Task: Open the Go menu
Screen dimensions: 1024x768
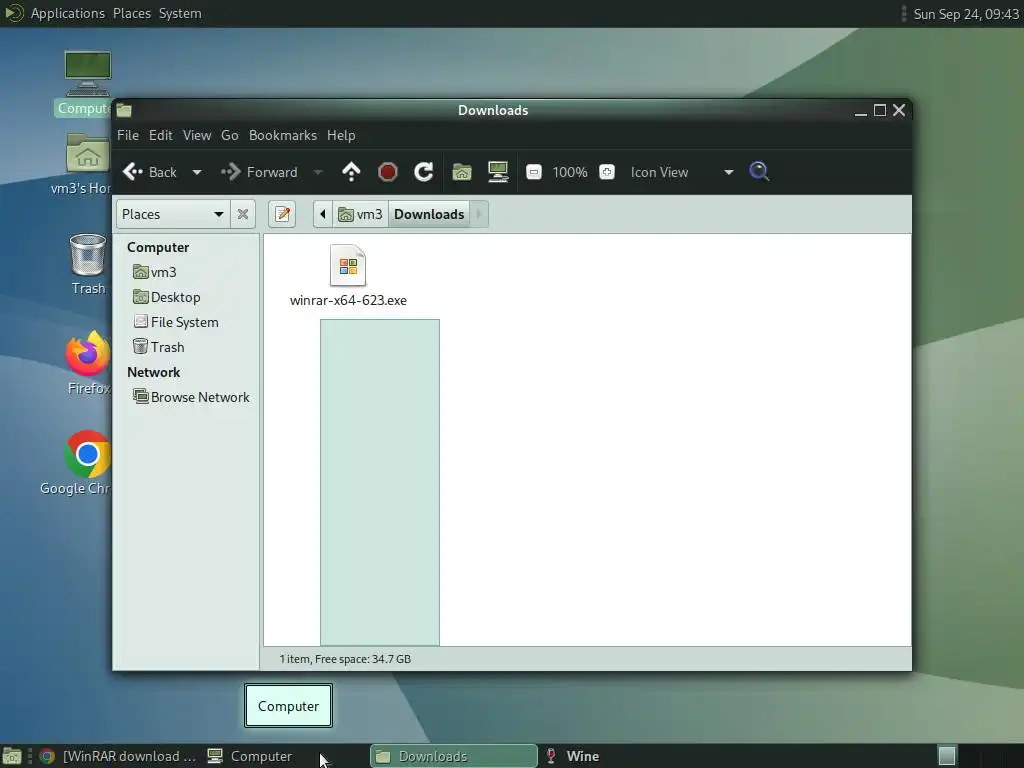Action: point(230,135)
